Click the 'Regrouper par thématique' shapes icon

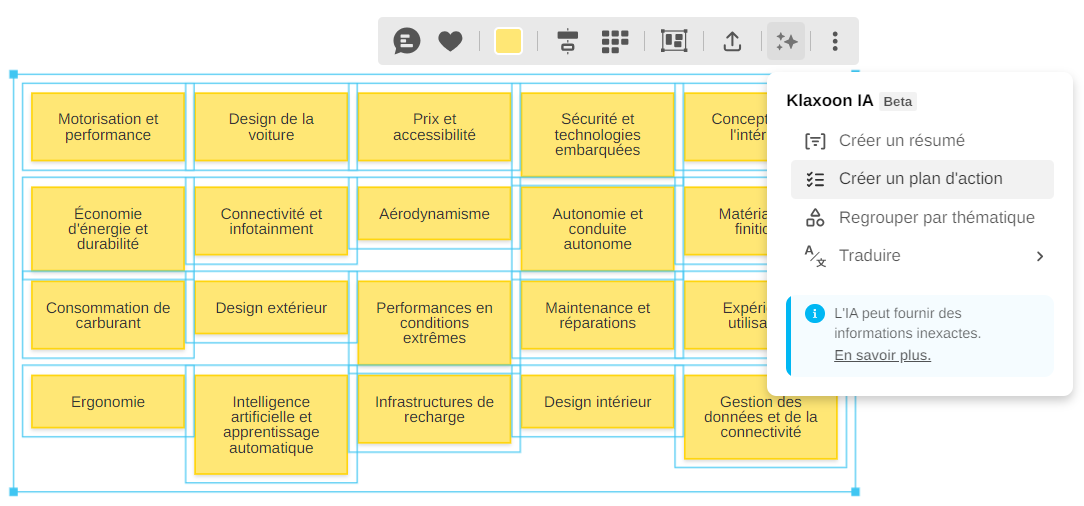coord(815,218)
